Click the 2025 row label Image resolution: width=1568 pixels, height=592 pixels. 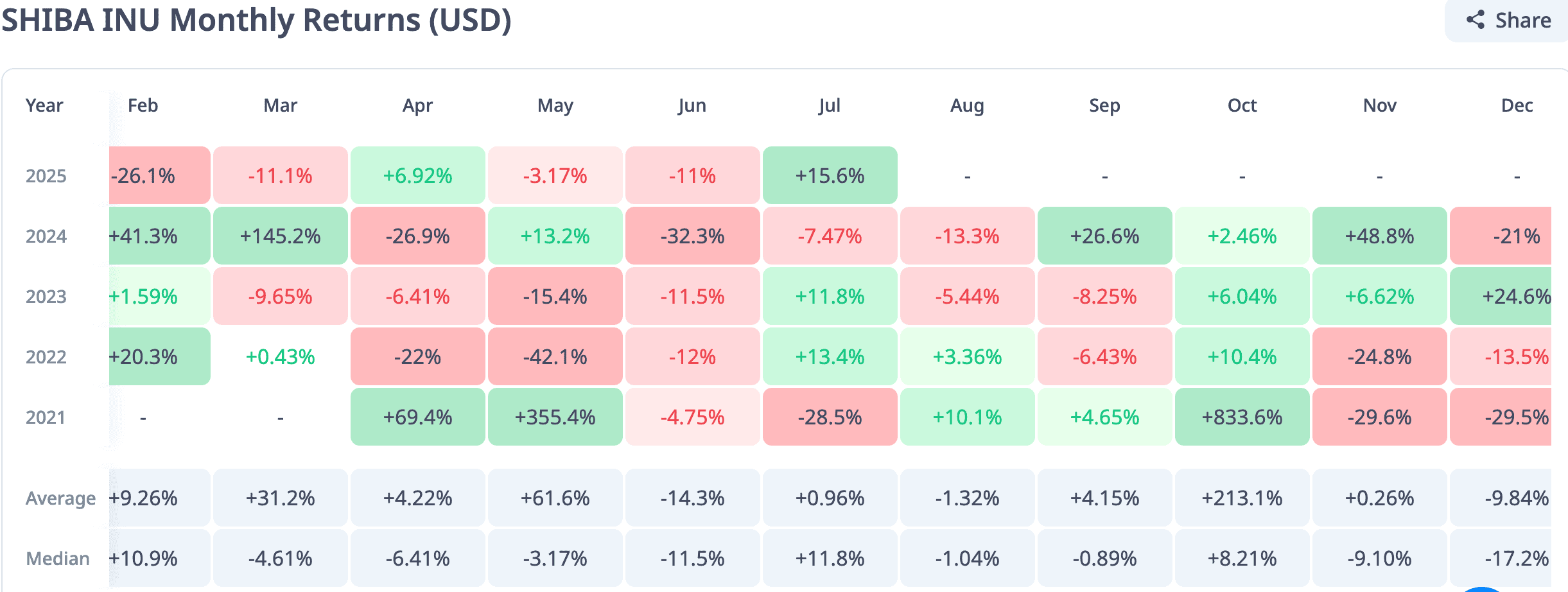[46, 176]
